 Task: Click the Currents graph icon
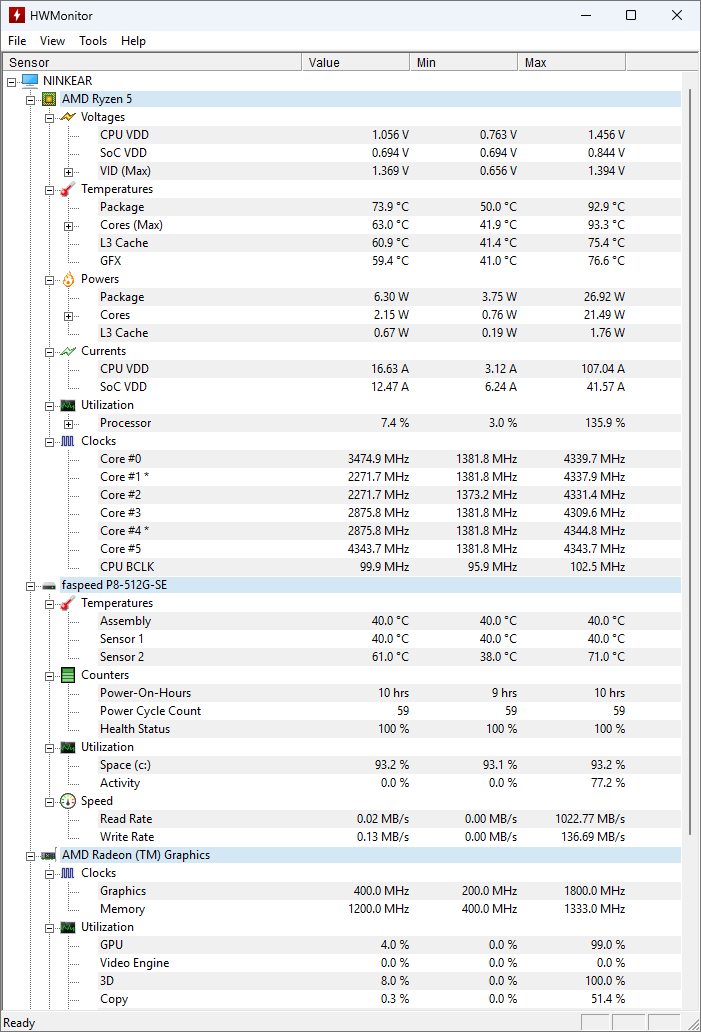(68, 351)
